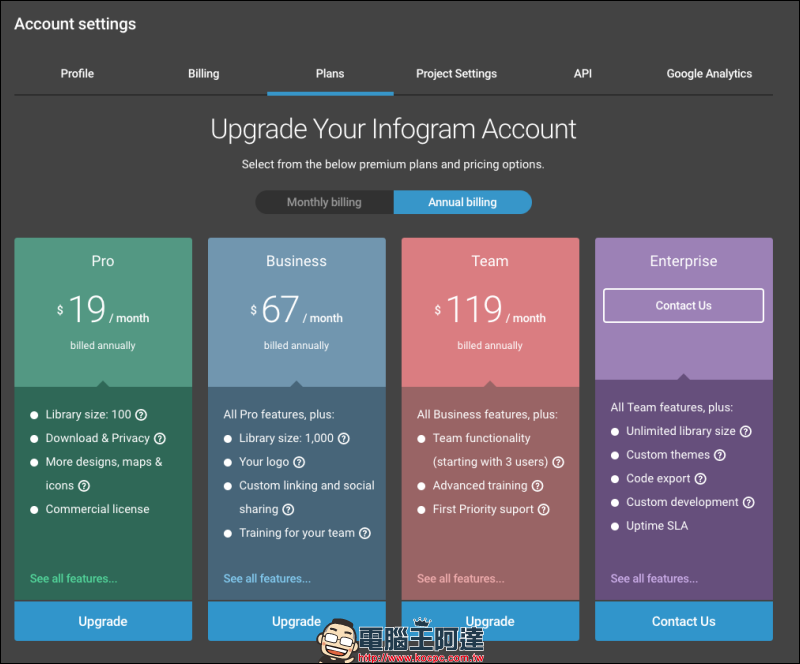
Task: Open help icon beside Unlimited library size
Action: click(746, 431)
